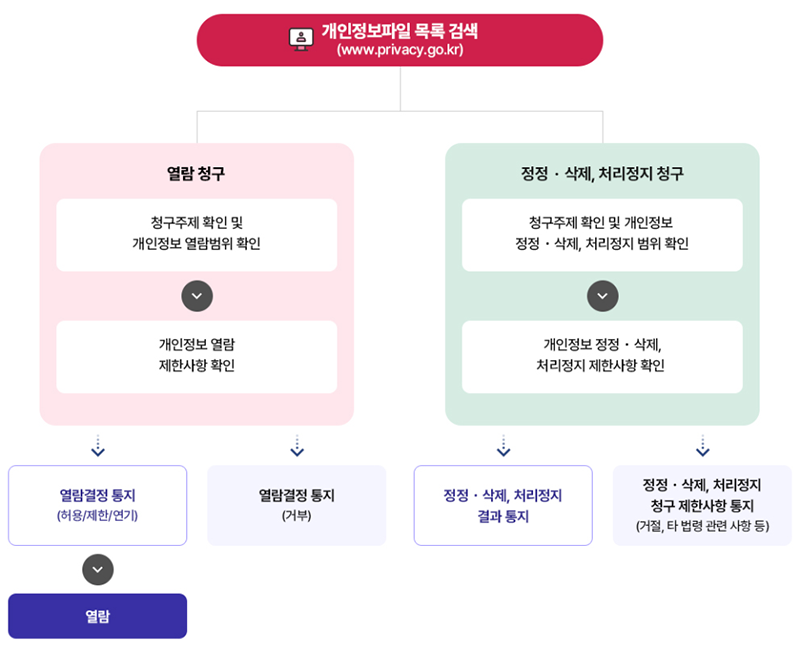The height and width of the screenshot is (651, 800).
Task: Click the 처리정지 제한사항 확인 step
Action: point(602,356)
